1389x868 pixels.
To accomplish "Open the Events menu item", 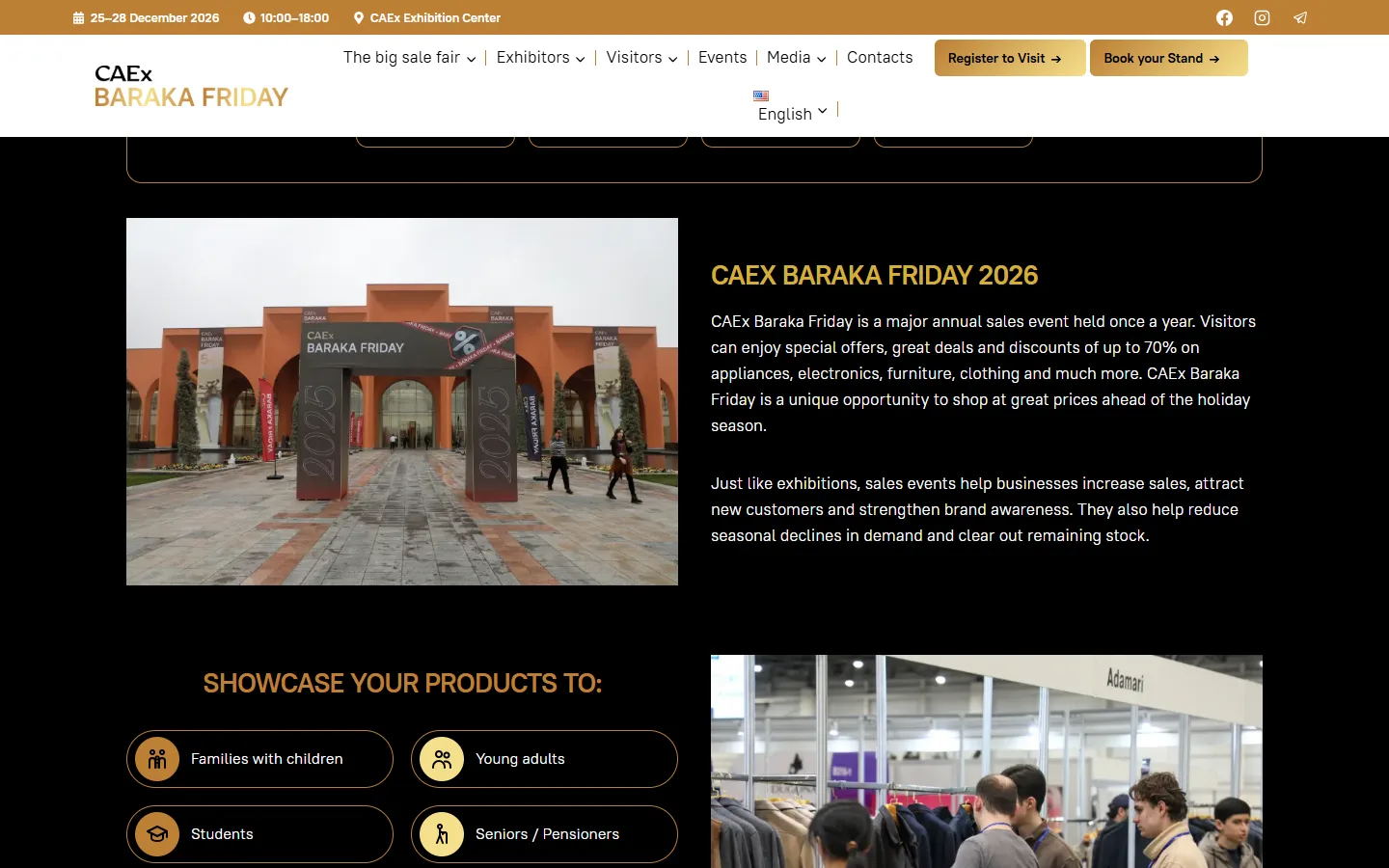I will tap(722, 58).
